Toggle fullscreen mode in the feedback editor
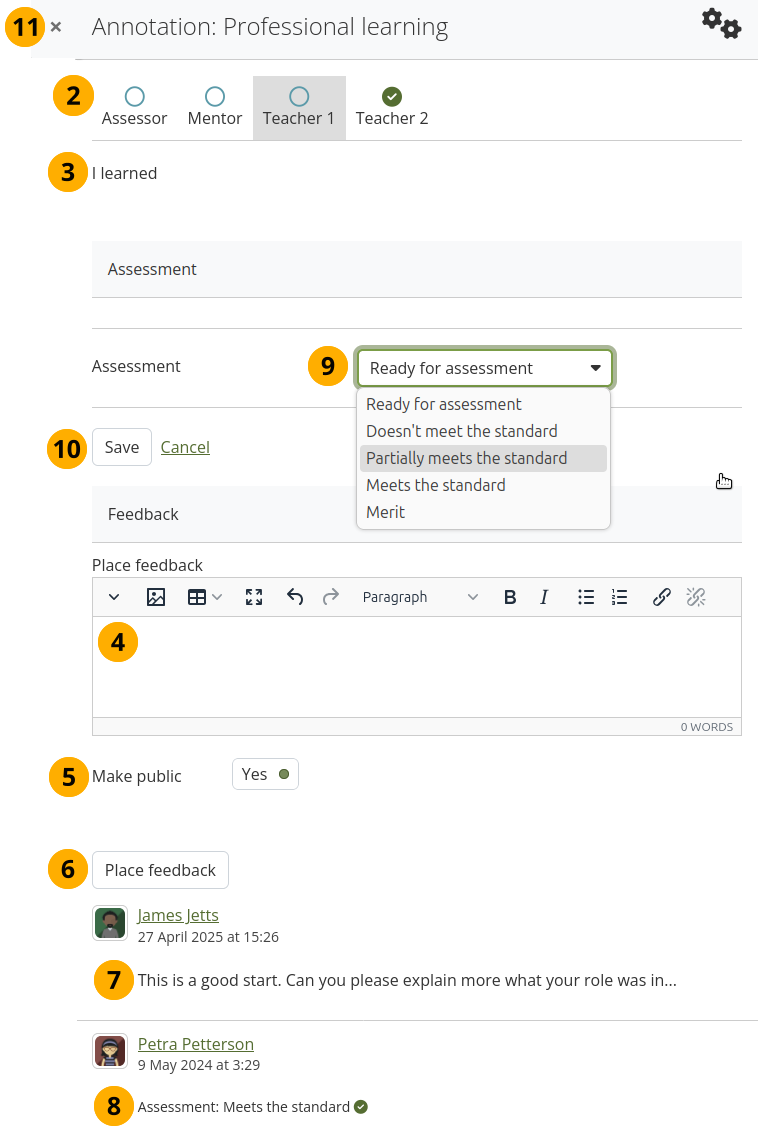 pyautogui.click(x=254, y=597)
